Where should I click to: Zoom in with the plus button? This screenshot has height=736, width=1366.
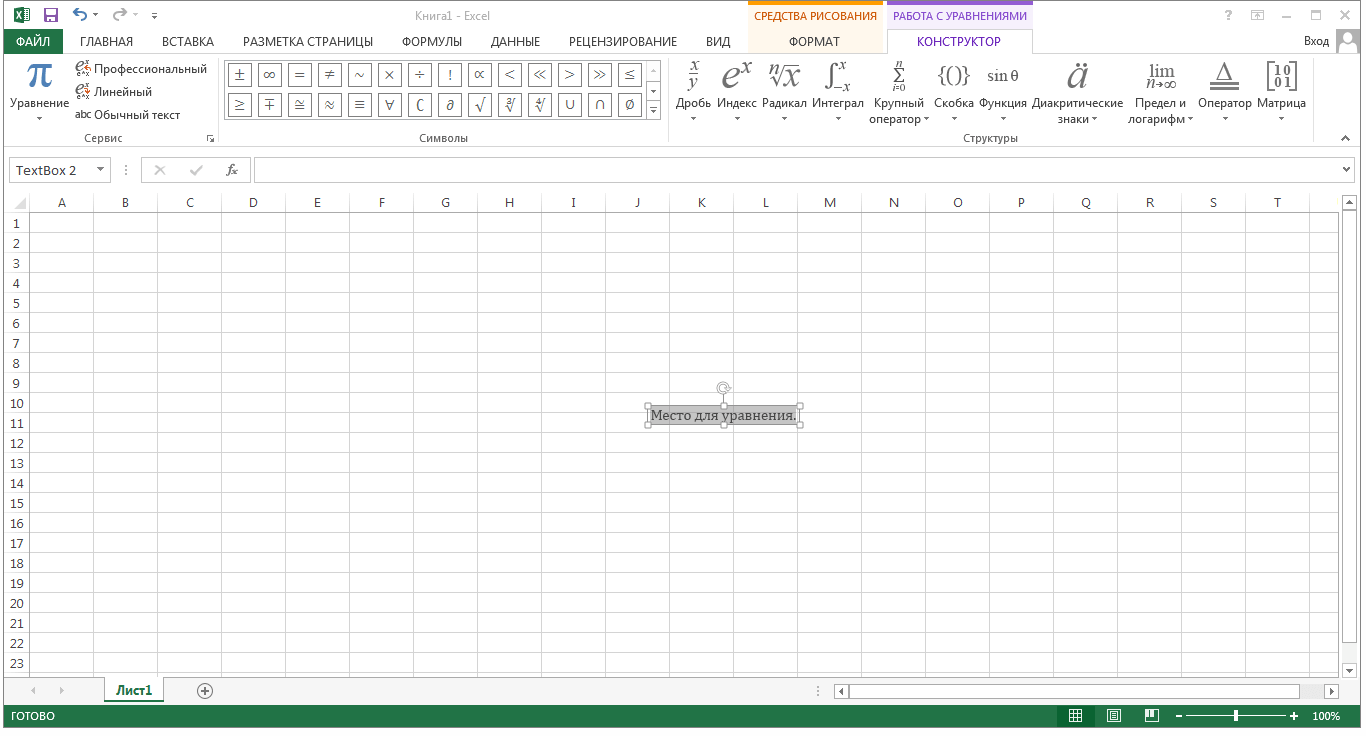tap(1294, 716)
